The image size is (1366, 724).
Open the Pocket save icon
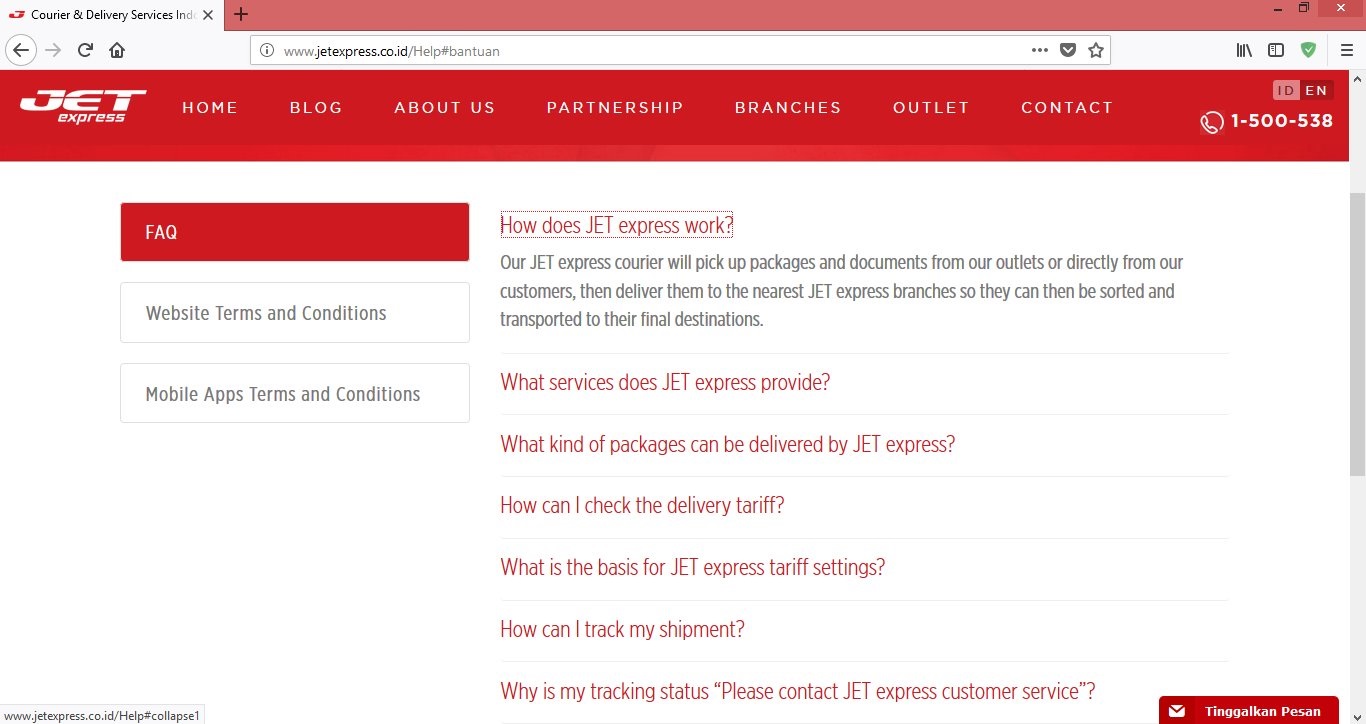tap(1068, 50)
